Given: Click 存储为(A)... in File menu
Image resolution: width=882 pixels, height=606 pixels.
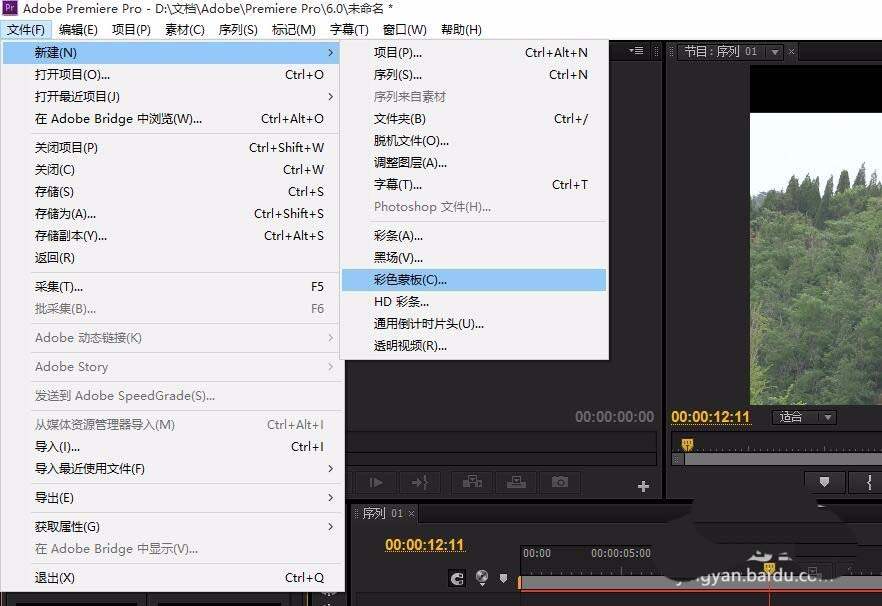Looking at the screenshot, I should (171, 214).
